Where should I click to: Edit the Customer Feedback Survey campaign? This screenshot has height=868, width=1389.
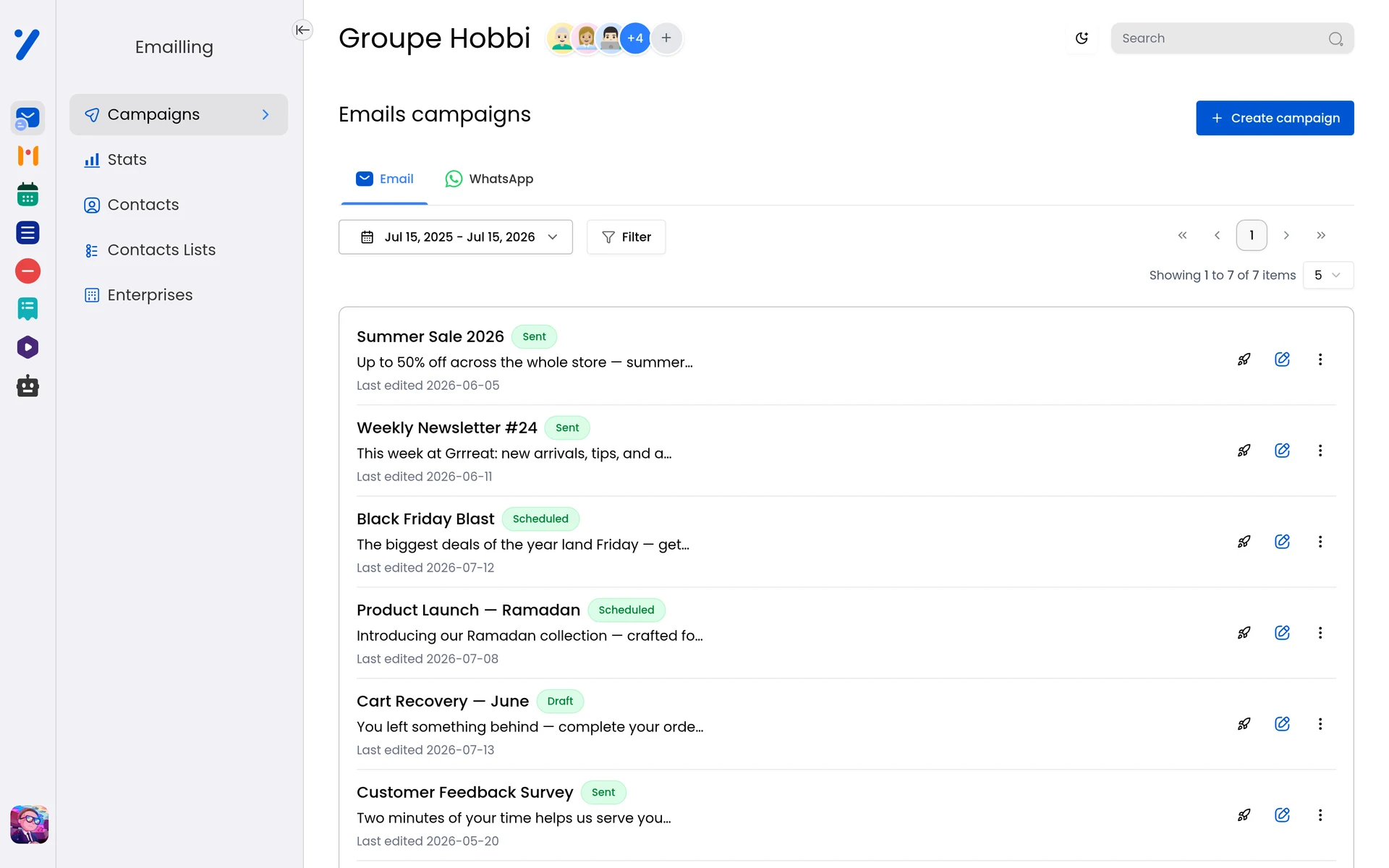[x=1282, y=815]
